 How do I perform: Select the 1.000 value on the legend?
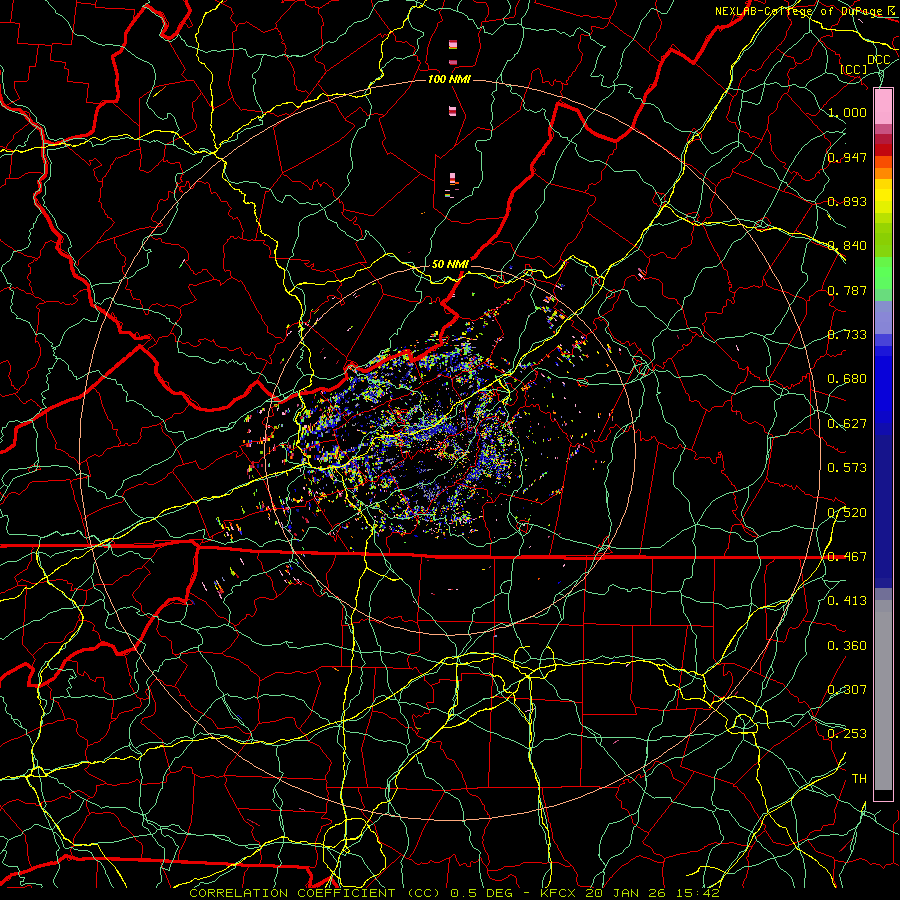pyautogui.click(x=847, y=112)
